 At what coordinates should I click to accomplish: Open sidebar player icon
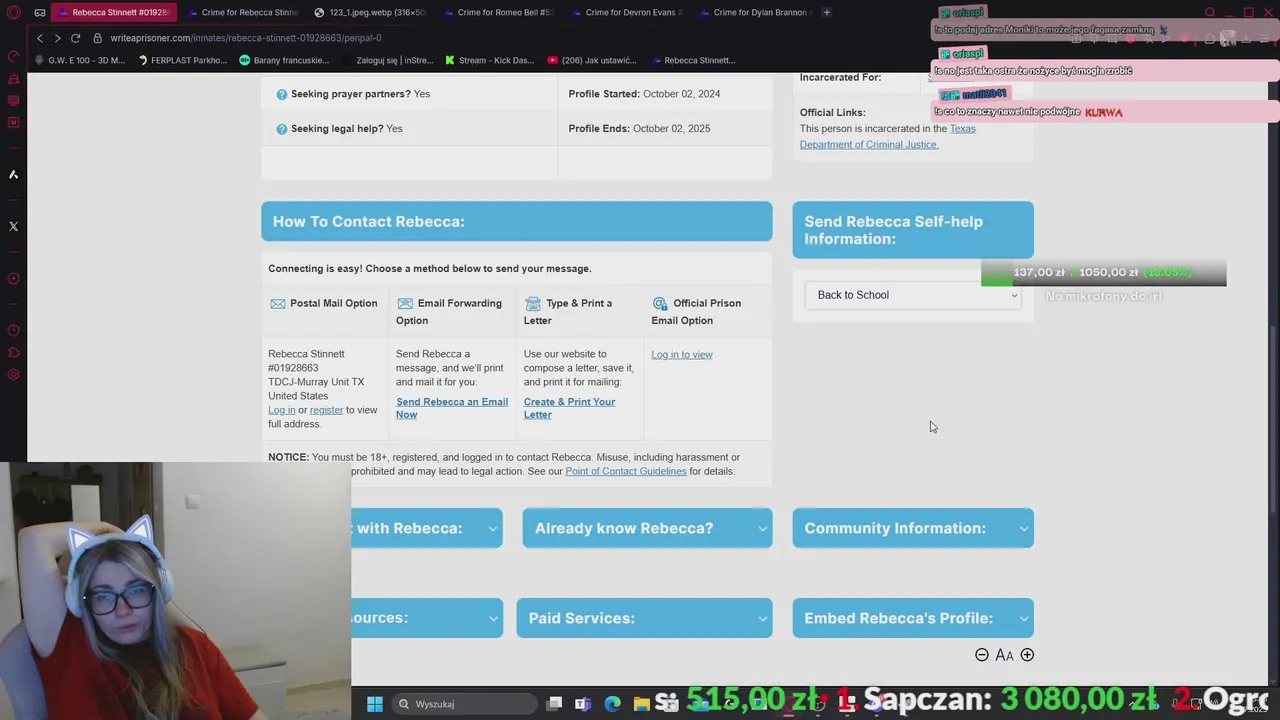click(x=13, y=278)
